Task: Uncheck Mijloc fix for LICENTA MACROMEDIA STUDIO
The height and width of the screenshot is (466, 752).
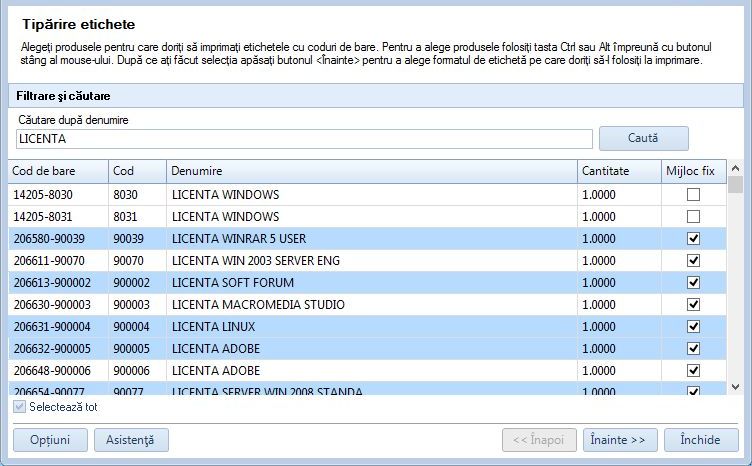Action: click(x=693, y=304)
